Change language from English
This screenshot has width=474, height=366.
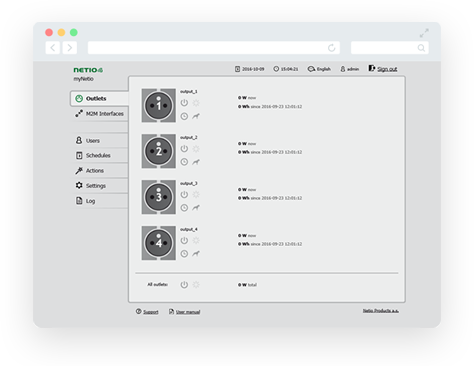(x=319, y=69)
